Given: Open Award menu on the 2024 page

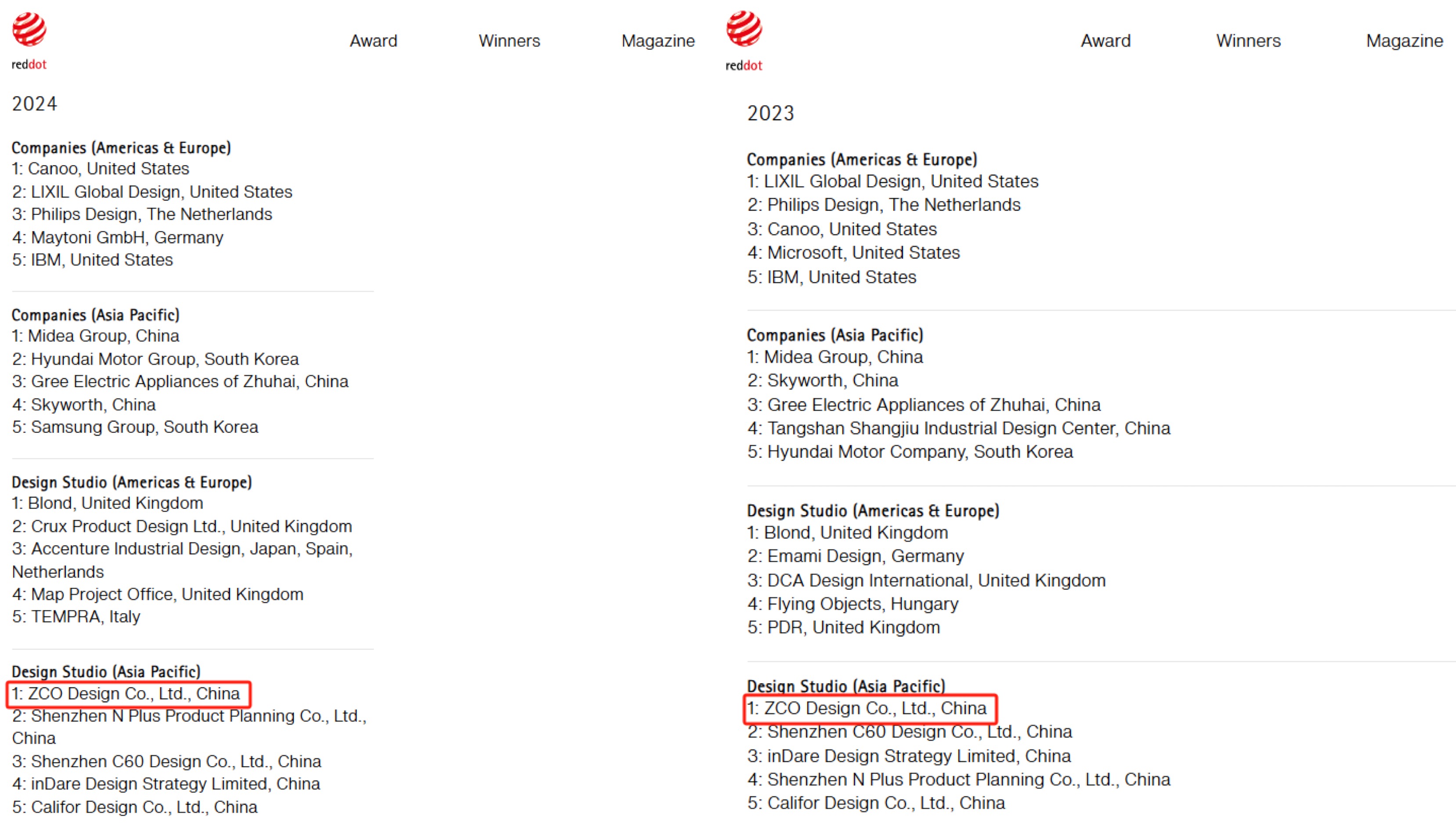Looking at the screenshot, I should point(373,41).
